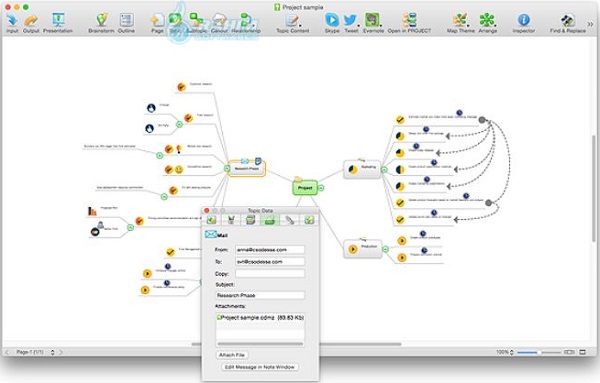Select the last tab in Topic Data
Image resolution: width=600 pixels, height=383 pixels.
click(x=309, y=220)
